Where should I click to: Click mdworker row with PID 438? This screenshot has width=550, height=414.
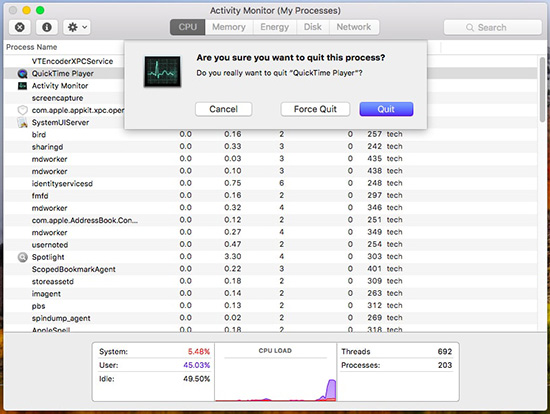[x=270, y=171]
